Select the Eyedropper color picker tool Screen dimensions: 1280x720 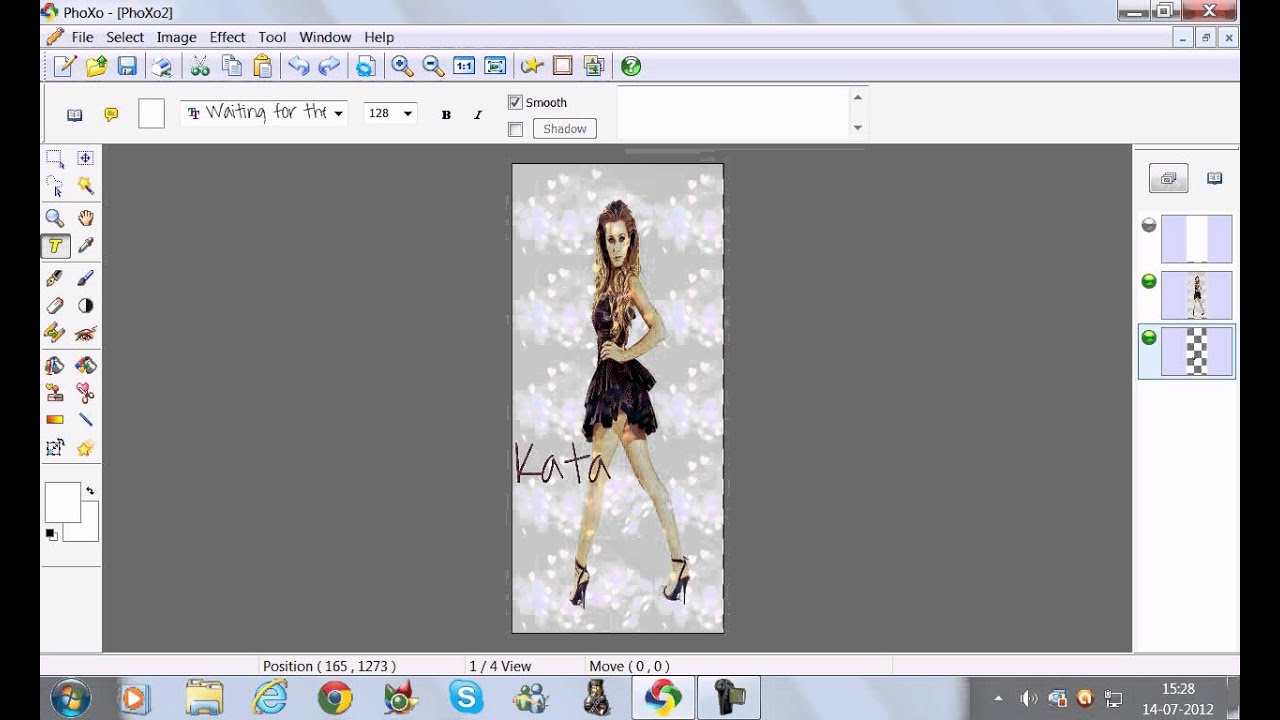pos(86,246)
